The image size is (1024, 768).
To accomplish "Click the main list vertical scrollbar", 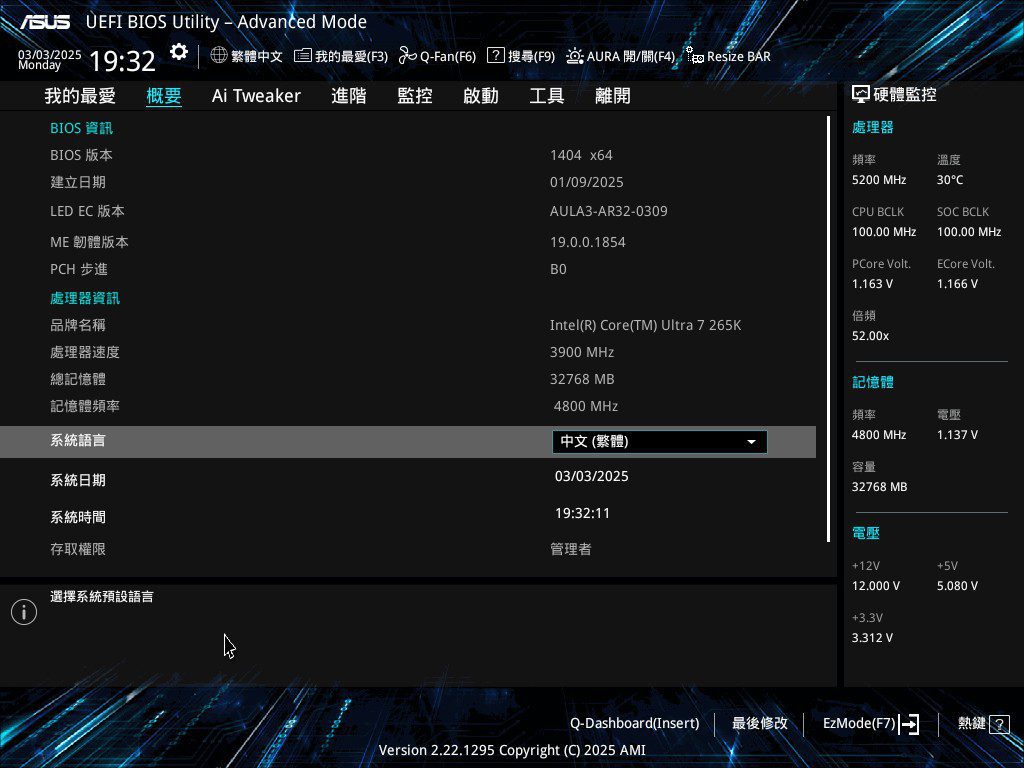I will tap(828, 329).
